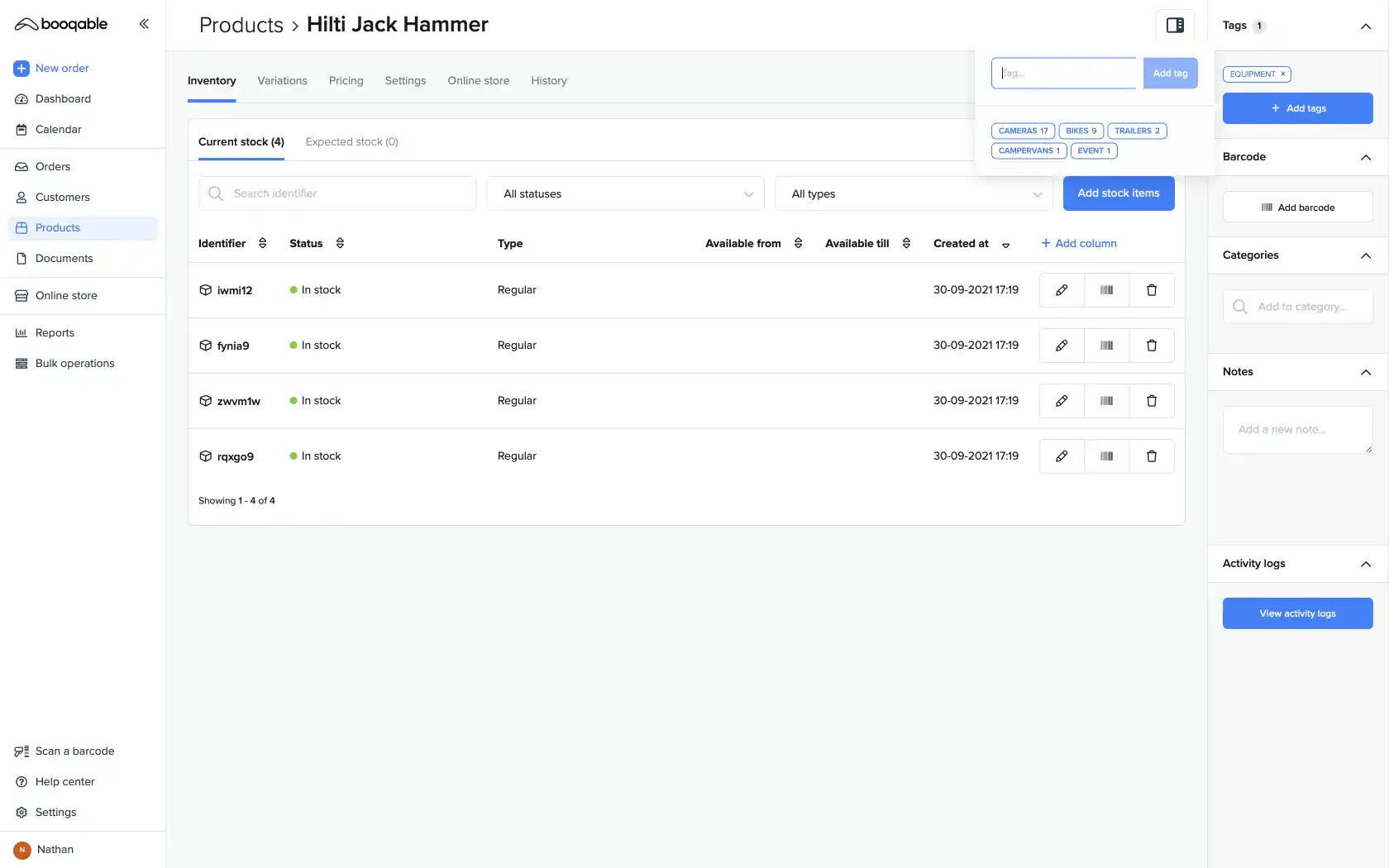
Task: Open Orders in sidebar
Action: coord(53,167)
